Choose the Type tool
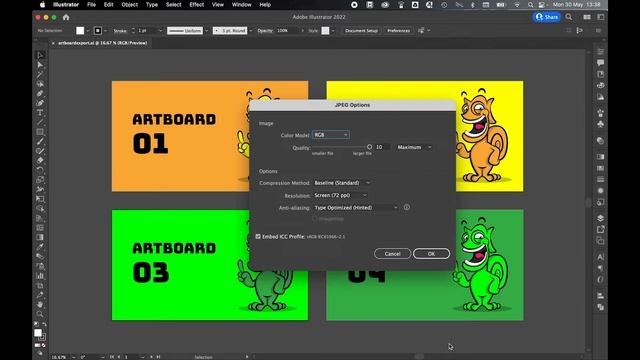This screenshot has height=360, width=640. (x=40, y=113)
